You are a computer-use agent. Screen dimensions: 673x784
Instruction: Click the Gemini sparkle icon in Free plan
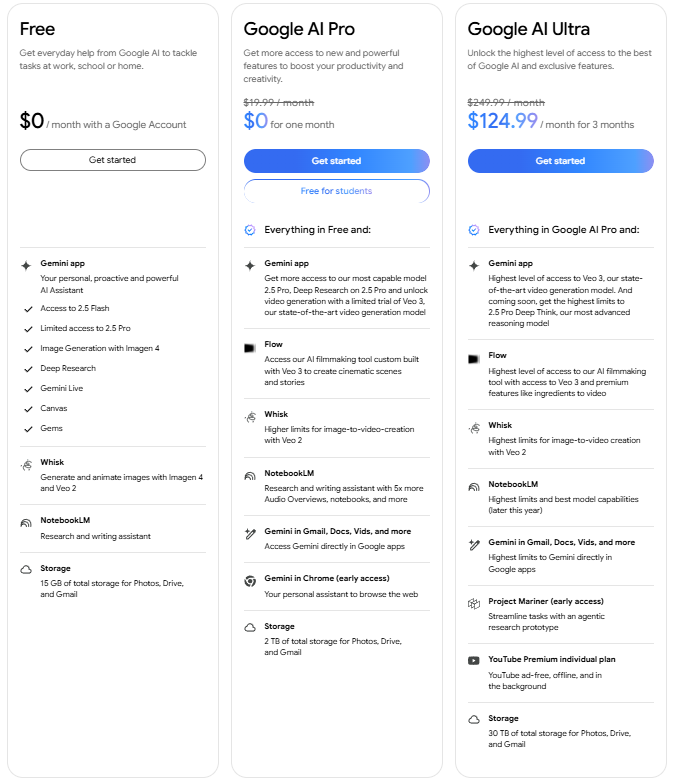tap(26, 265)
